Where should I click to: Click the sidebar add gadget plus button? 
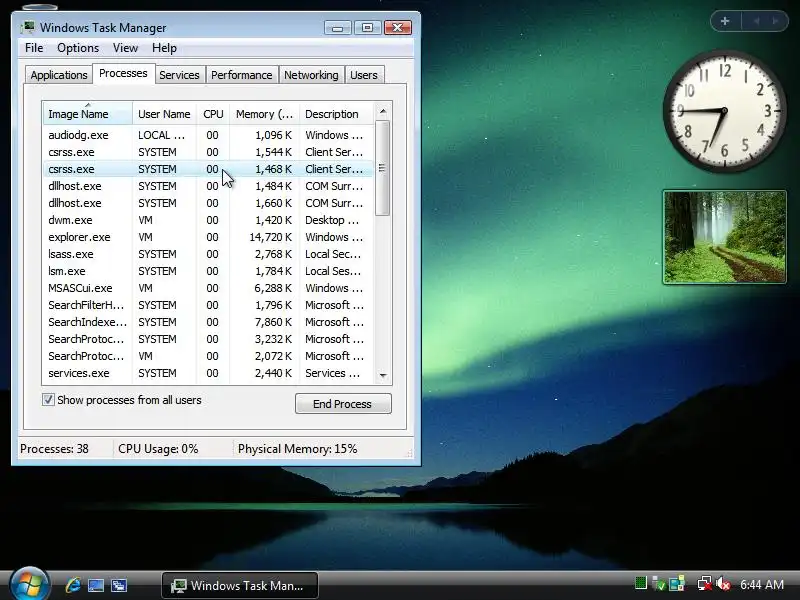click(725, 21)
